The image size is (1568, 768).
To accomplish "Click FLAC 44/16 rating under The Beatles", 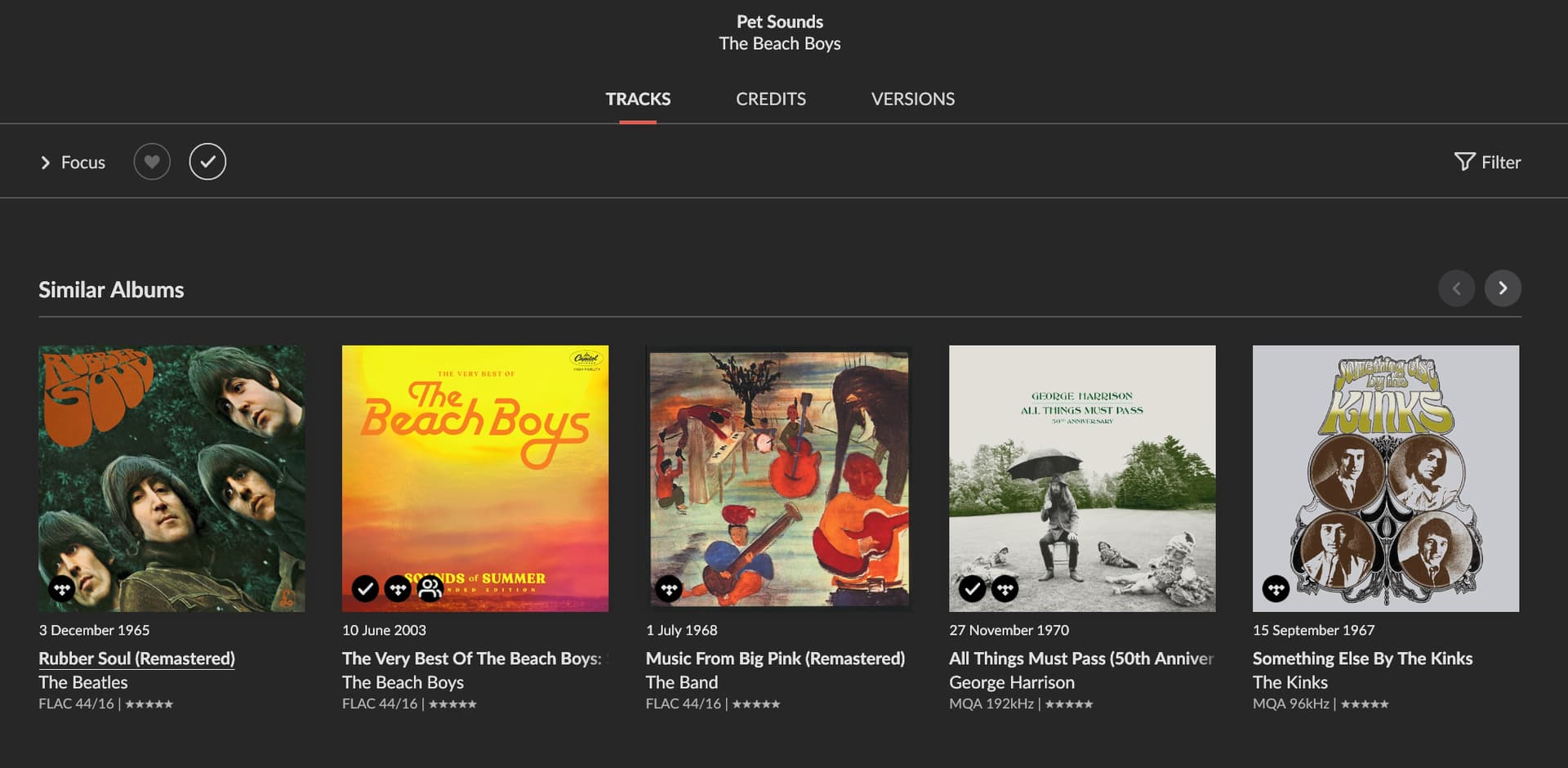I will (x=105, y=703).
